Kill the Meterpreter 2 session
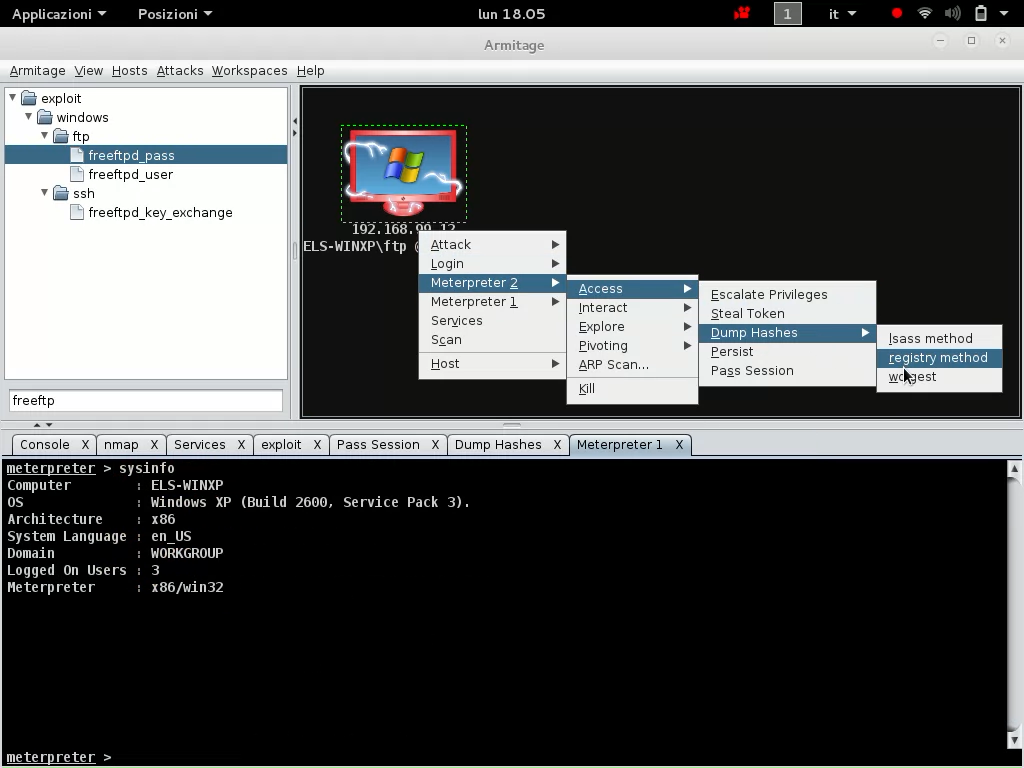Image resolution: width=1024 pixels, height=768 pixels. [632, 389]
